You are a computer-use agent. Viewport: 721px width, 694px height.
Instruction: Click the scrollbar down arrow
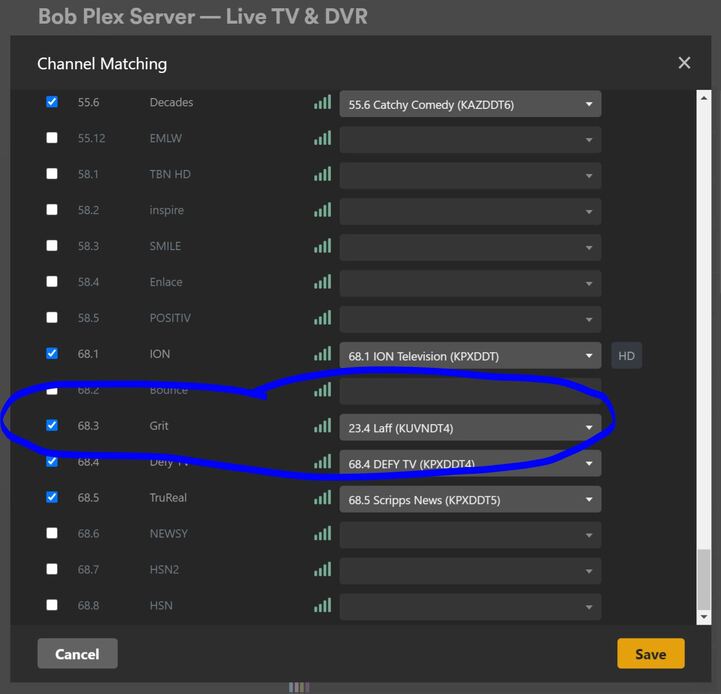(704, 617)
